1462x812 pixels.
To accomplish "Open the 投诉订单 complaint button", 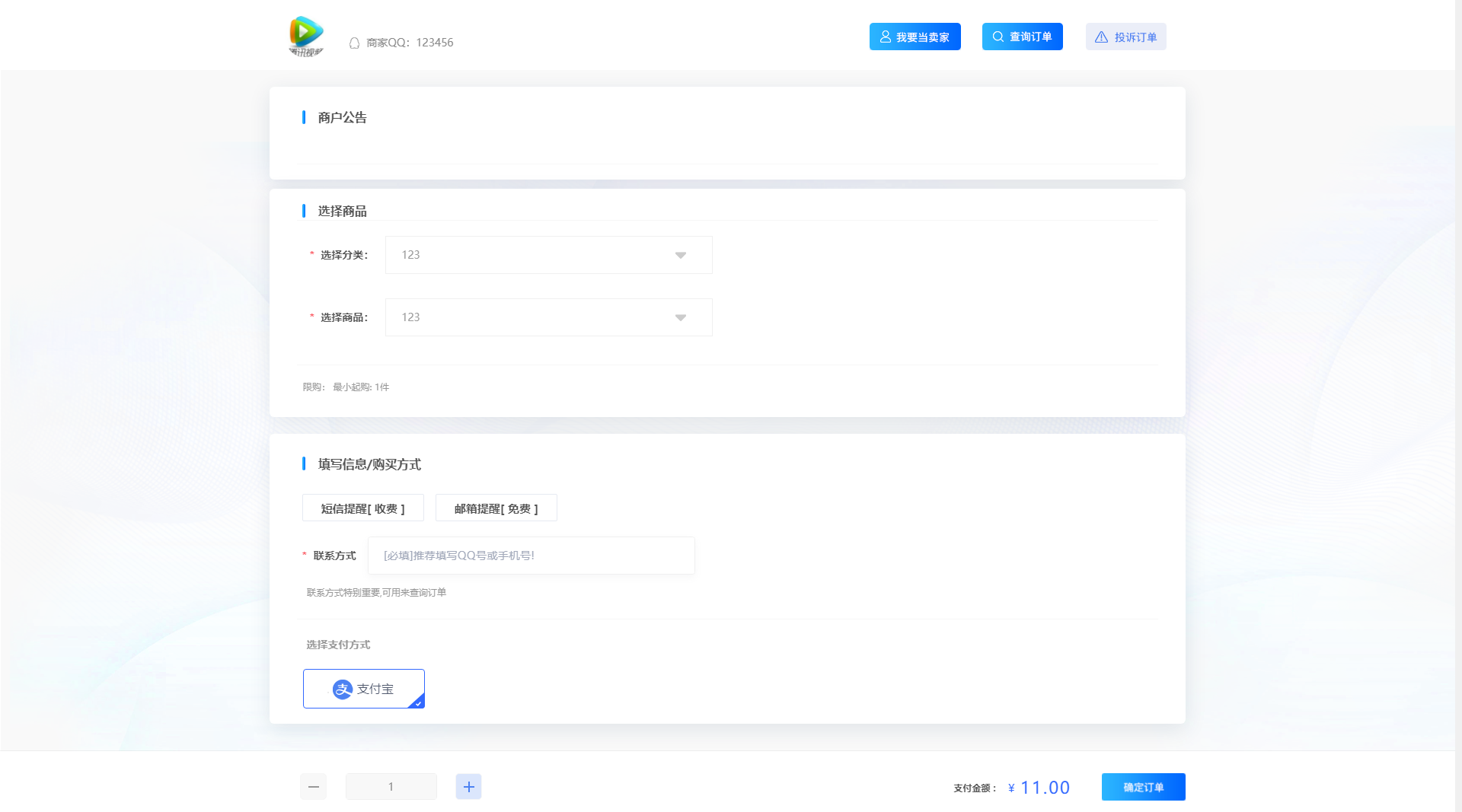I will [x=1126, y=37].
